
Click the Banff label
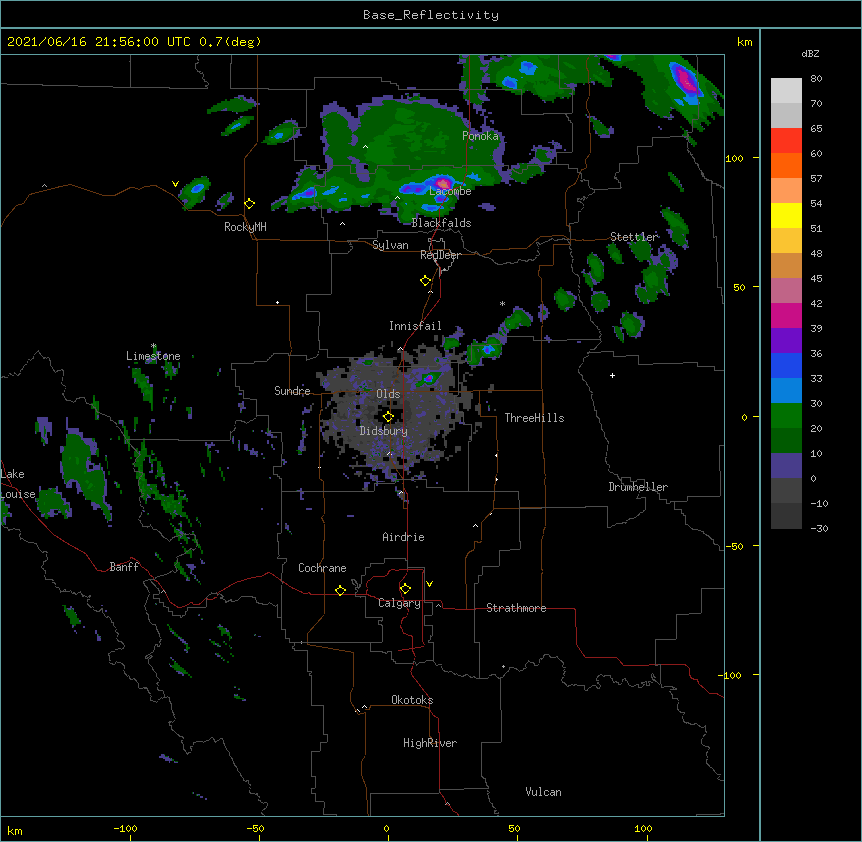[124, 567]
